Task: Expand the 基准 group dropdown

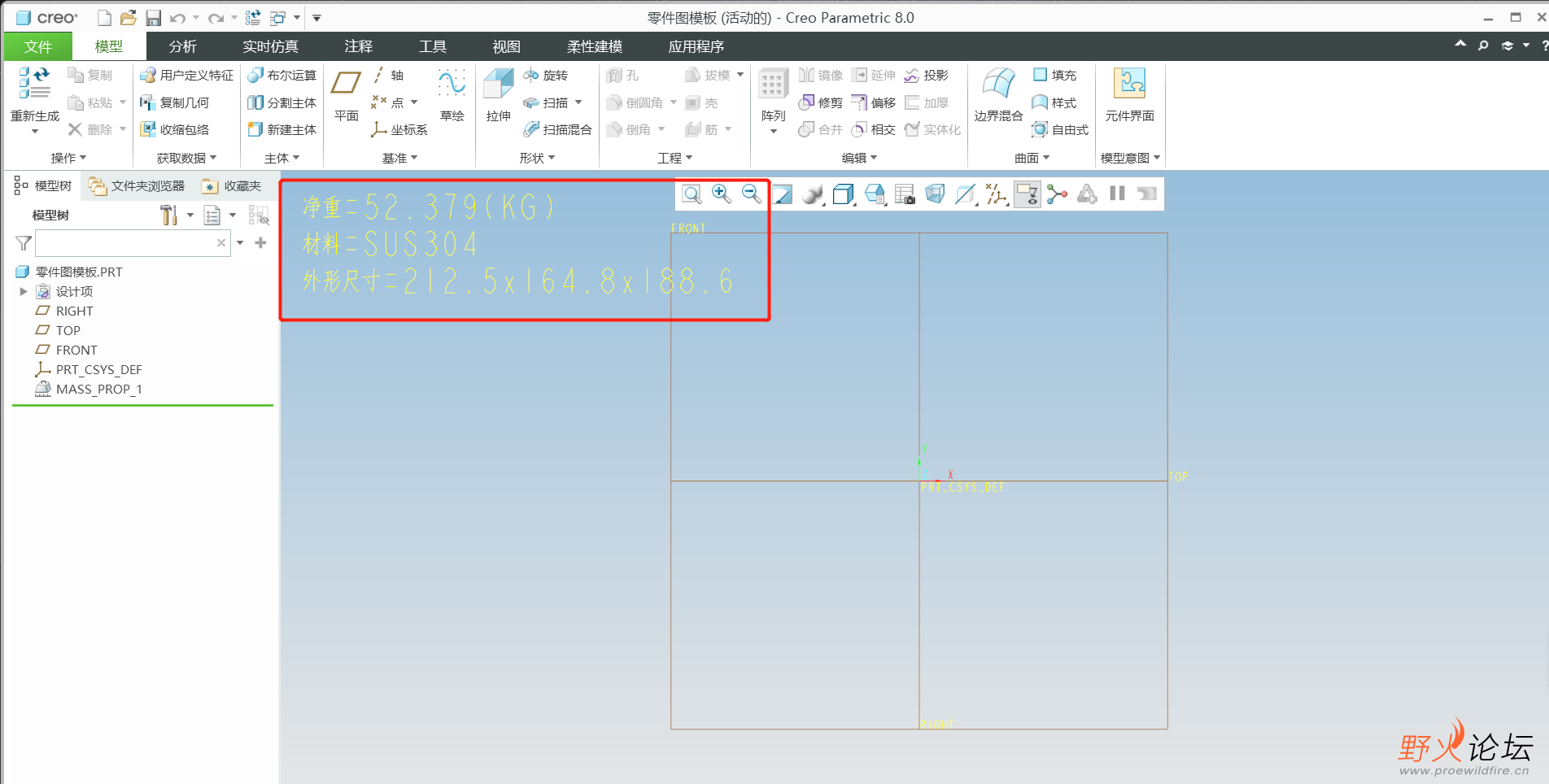Action: pos(399,158)
